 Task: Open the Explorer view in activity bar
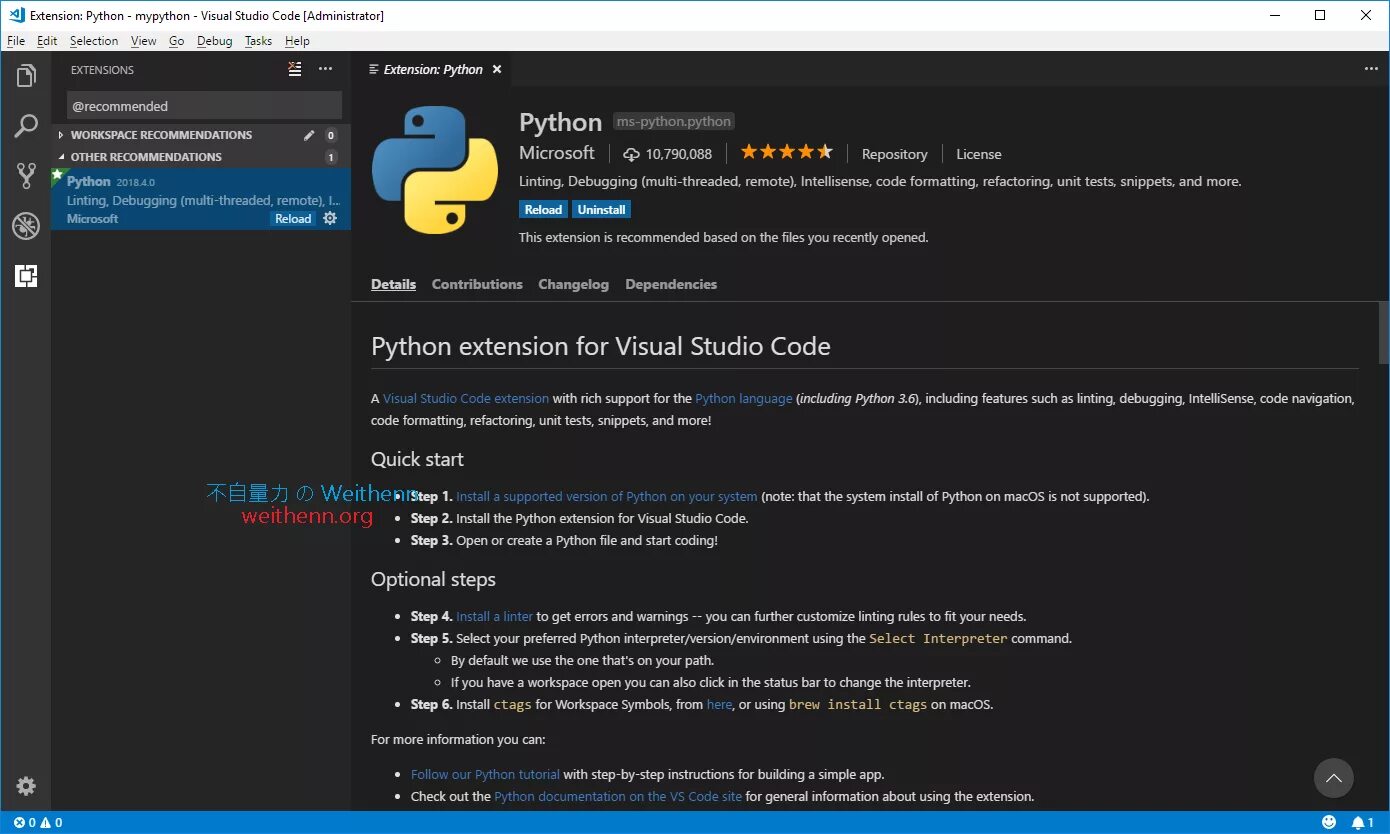coord(26,76)
